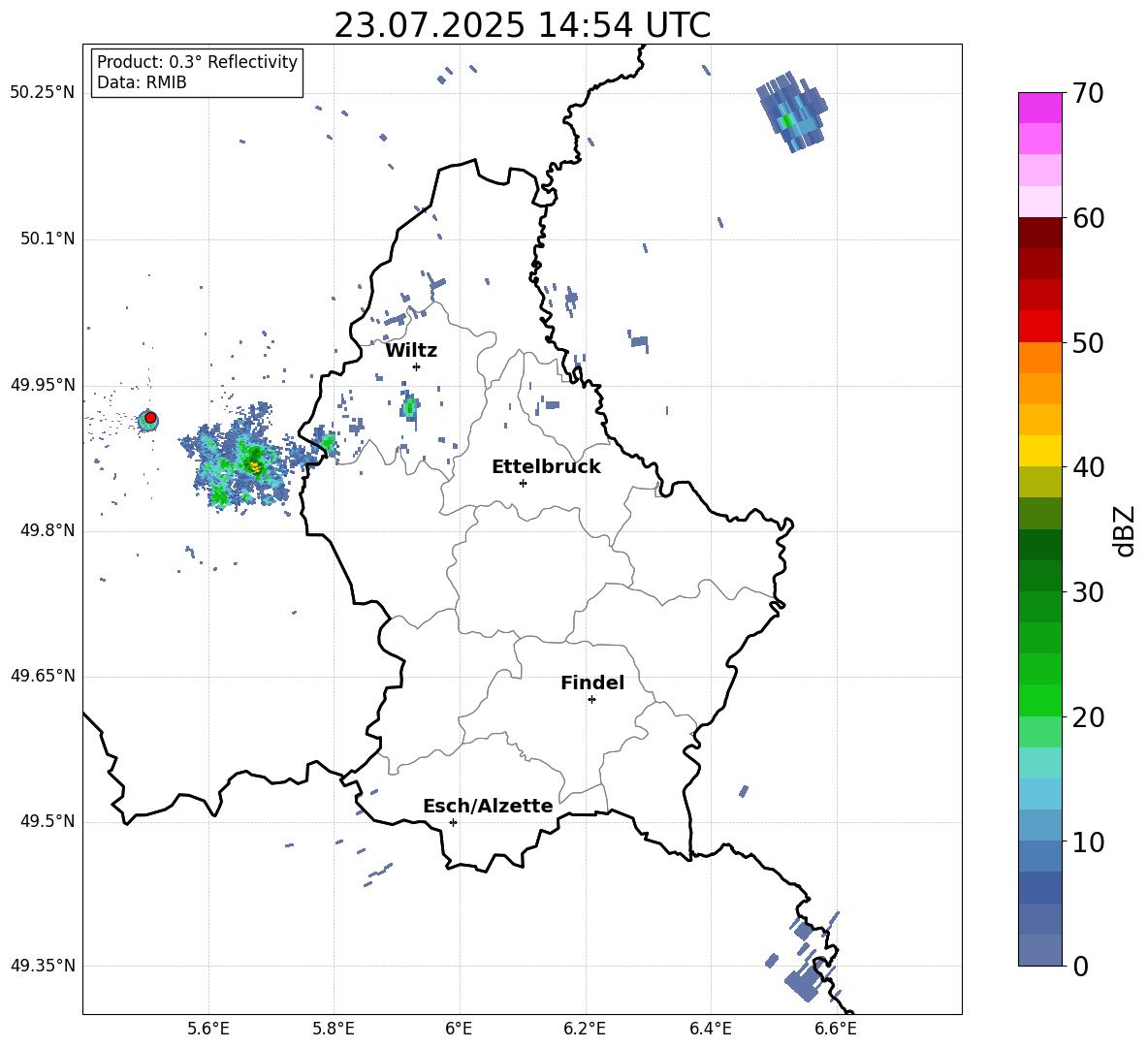Click the 10 value on the colorbar
Screen dimensions: 1148x1048
point(1088,842)
